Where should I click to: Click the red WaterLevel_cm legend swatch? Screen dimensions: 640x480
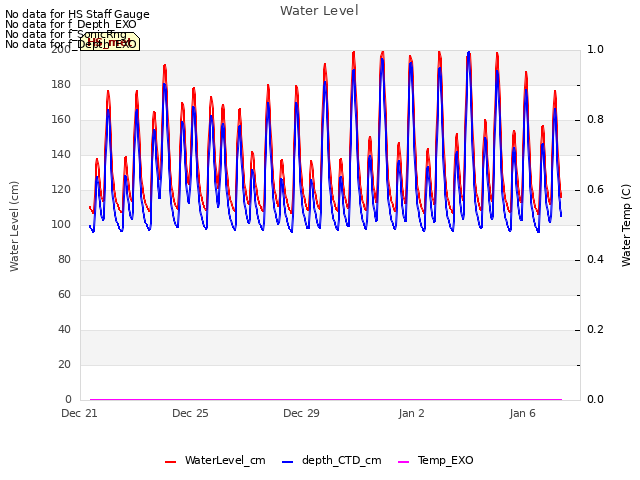(170, 462)
